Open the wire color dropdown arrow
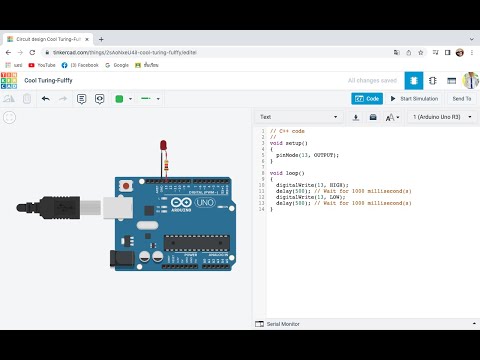Viewport: 480px width, 360px height. pyautogui.click(x=130, y=99)
